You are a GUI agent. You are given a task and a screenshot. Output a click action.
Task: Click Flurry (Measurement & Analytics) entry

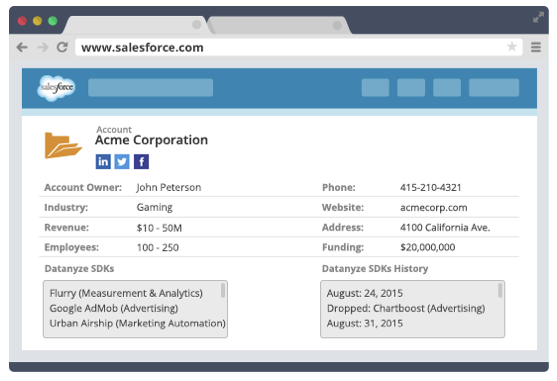126,293
